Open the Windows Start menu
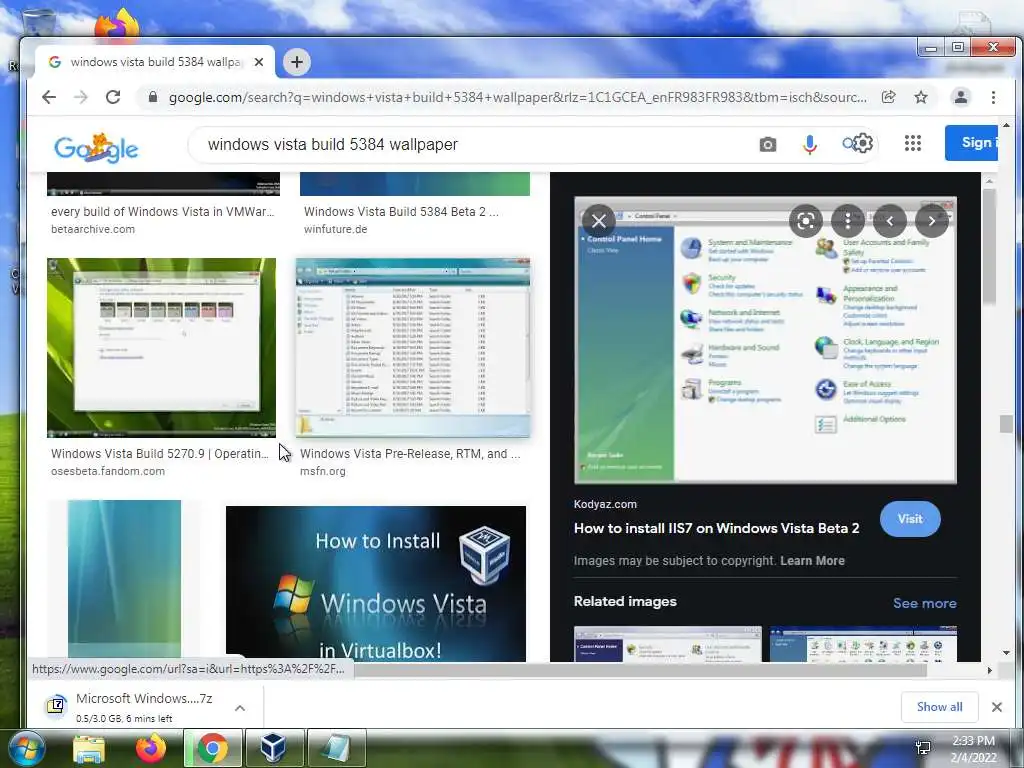This screenshot has width=1024, height=768. tap(25, 748)
